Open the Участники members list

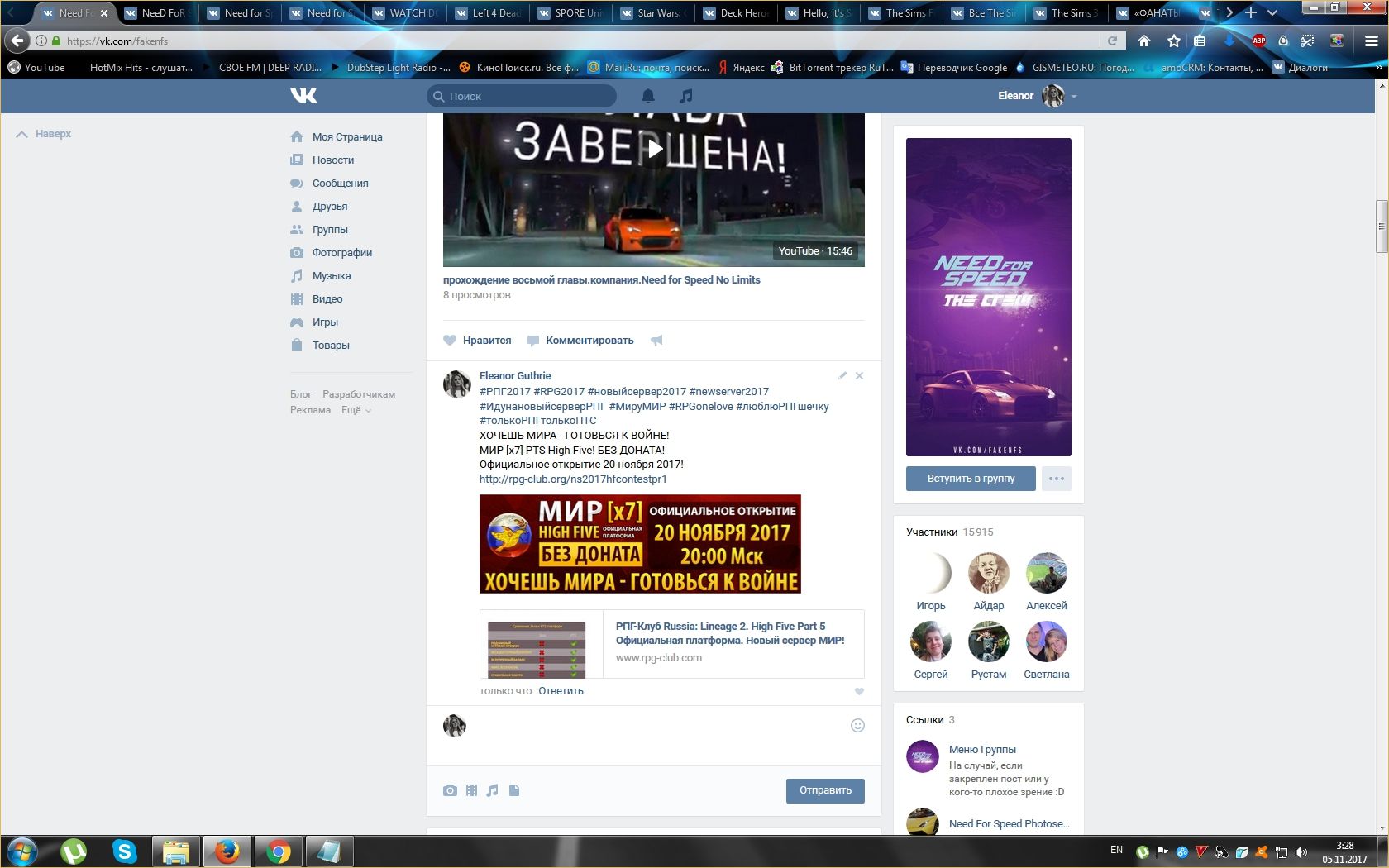coord(950,532)
